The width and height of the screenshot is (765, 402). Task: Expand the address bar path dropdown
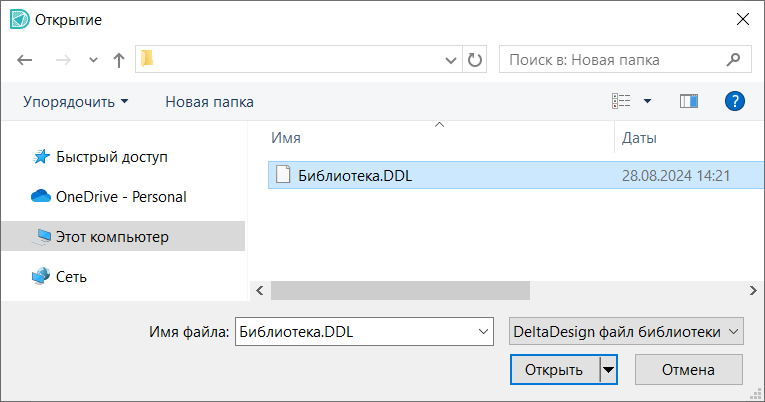tap(450, 59)
